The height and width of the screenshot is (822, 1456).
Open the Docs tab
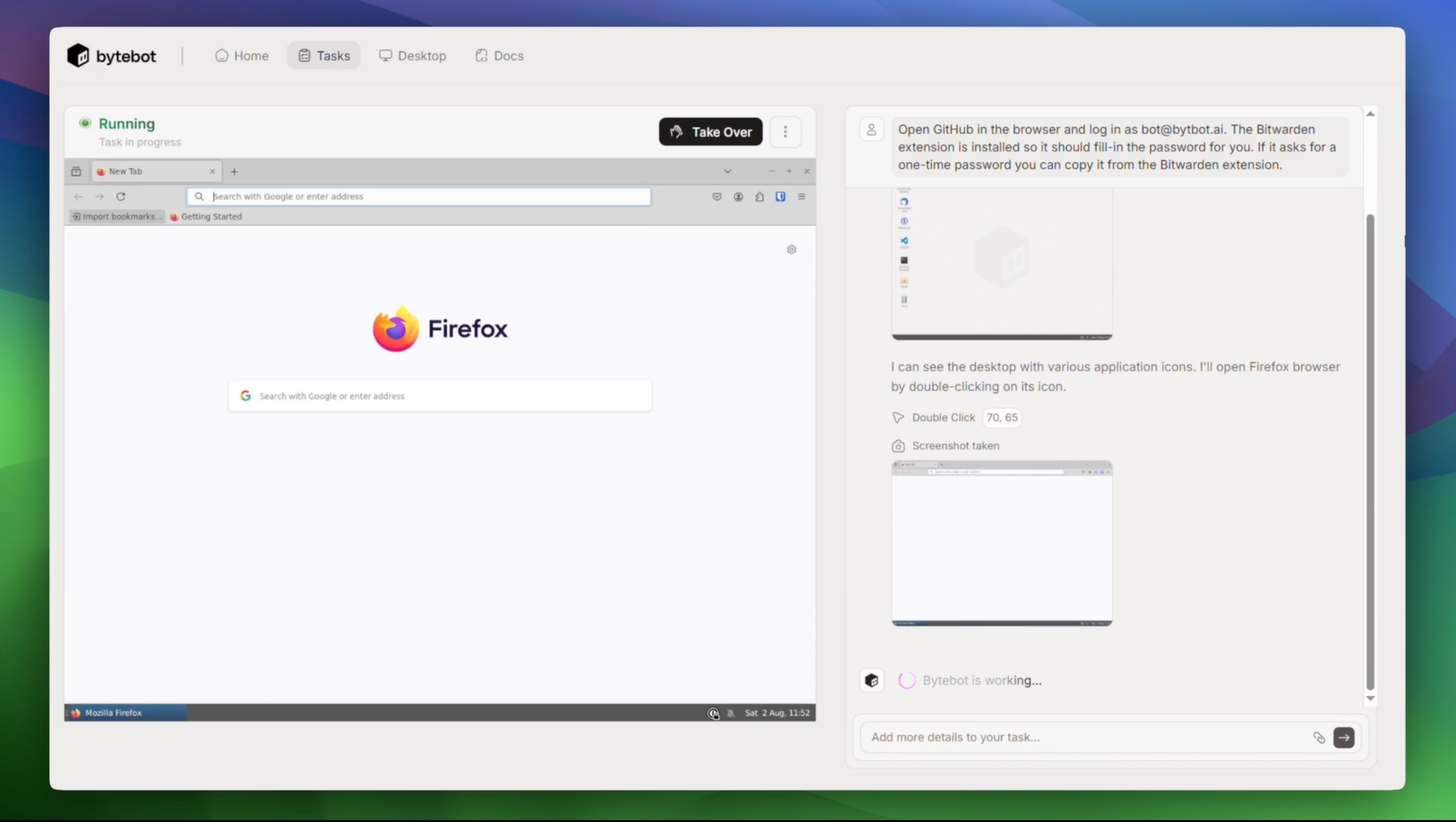(499, 55)
